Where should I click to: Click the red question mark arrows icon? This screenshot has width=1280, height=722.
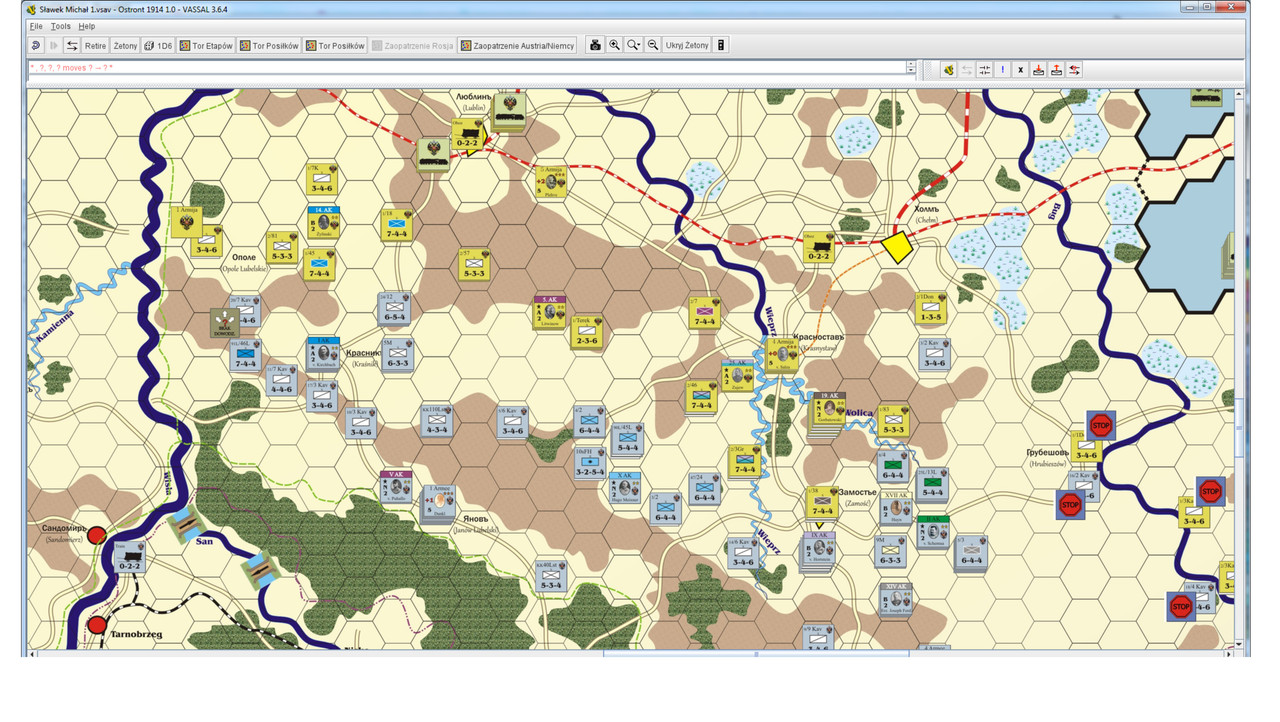click(1074, 70)
